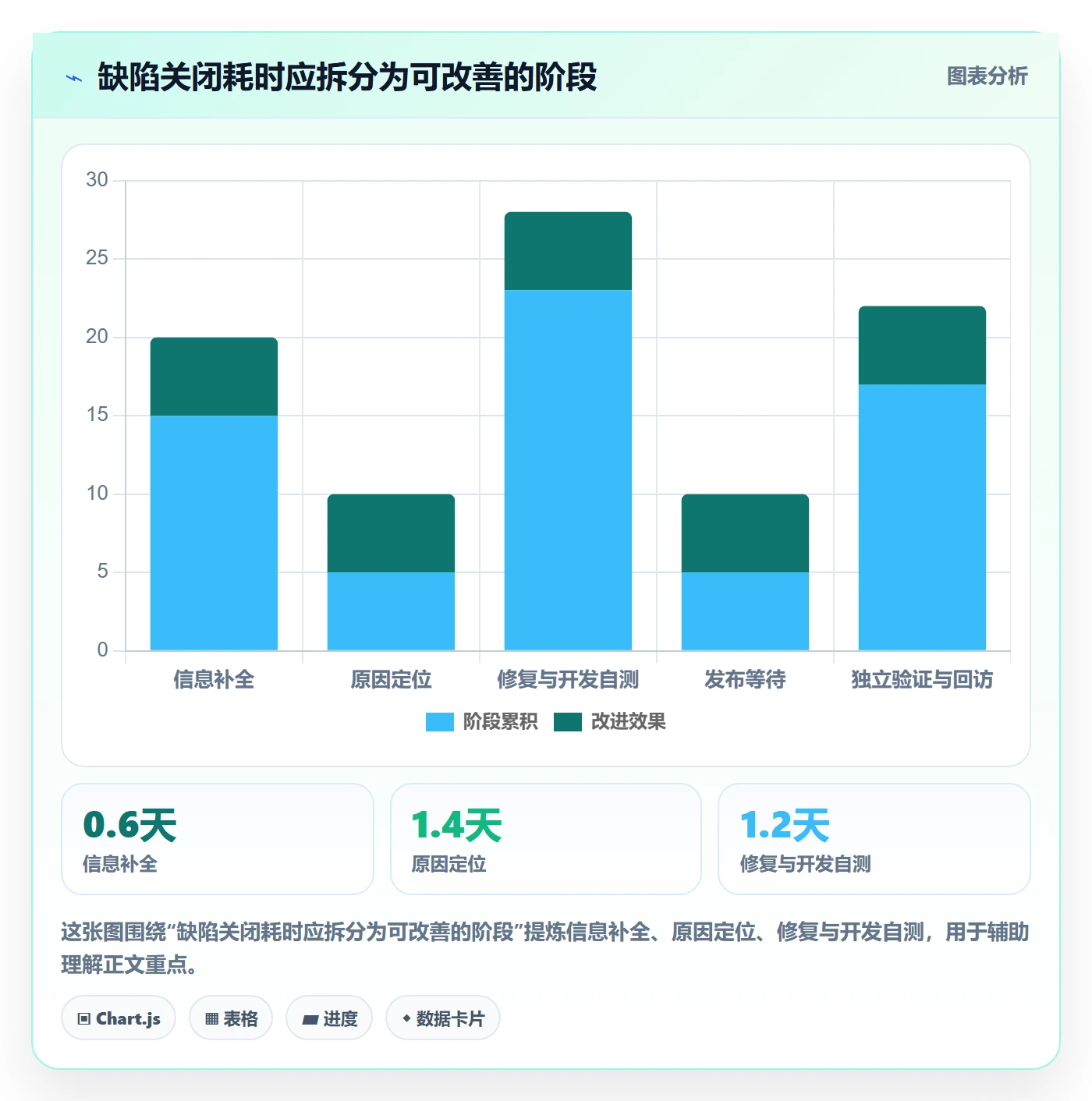The width and height of the screenshot is (1092, 1101).
Task: Click the 信息补全 x-axis label
Action: (x=214, y=680)
